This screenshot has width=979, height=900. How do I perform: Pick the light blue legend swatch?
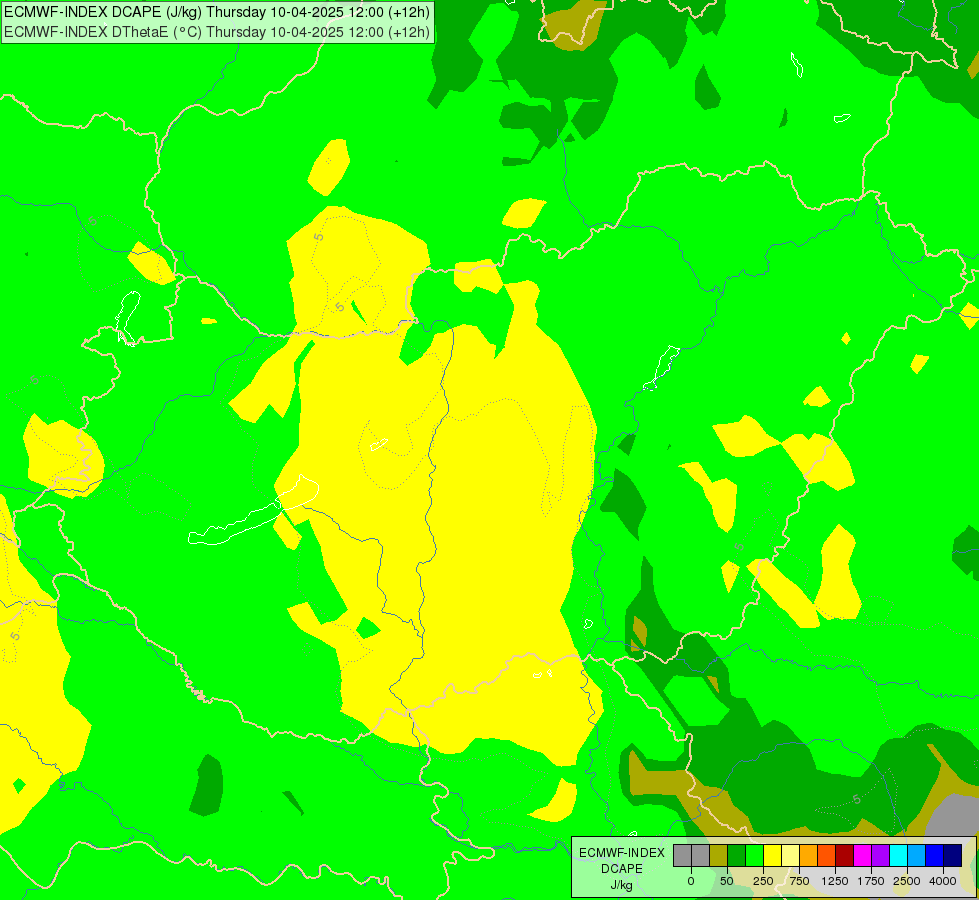click(x=917, y=856)
